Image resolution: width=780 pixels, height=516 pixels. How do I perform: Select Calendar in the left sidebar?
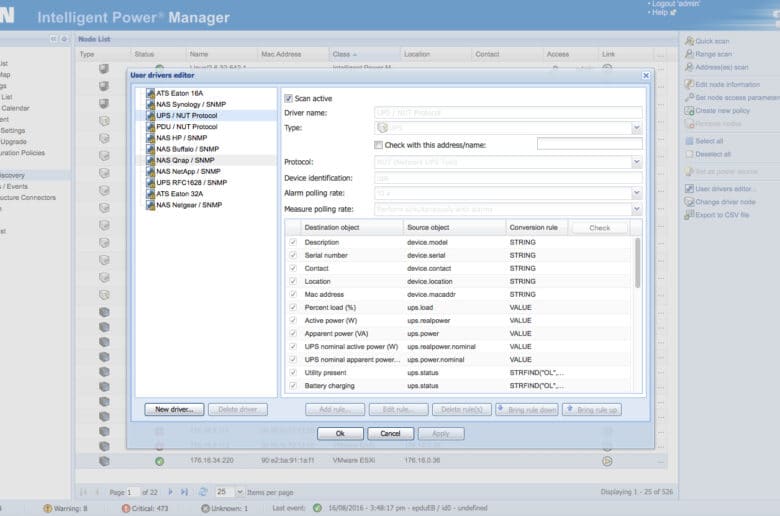(x=15, y=108)
